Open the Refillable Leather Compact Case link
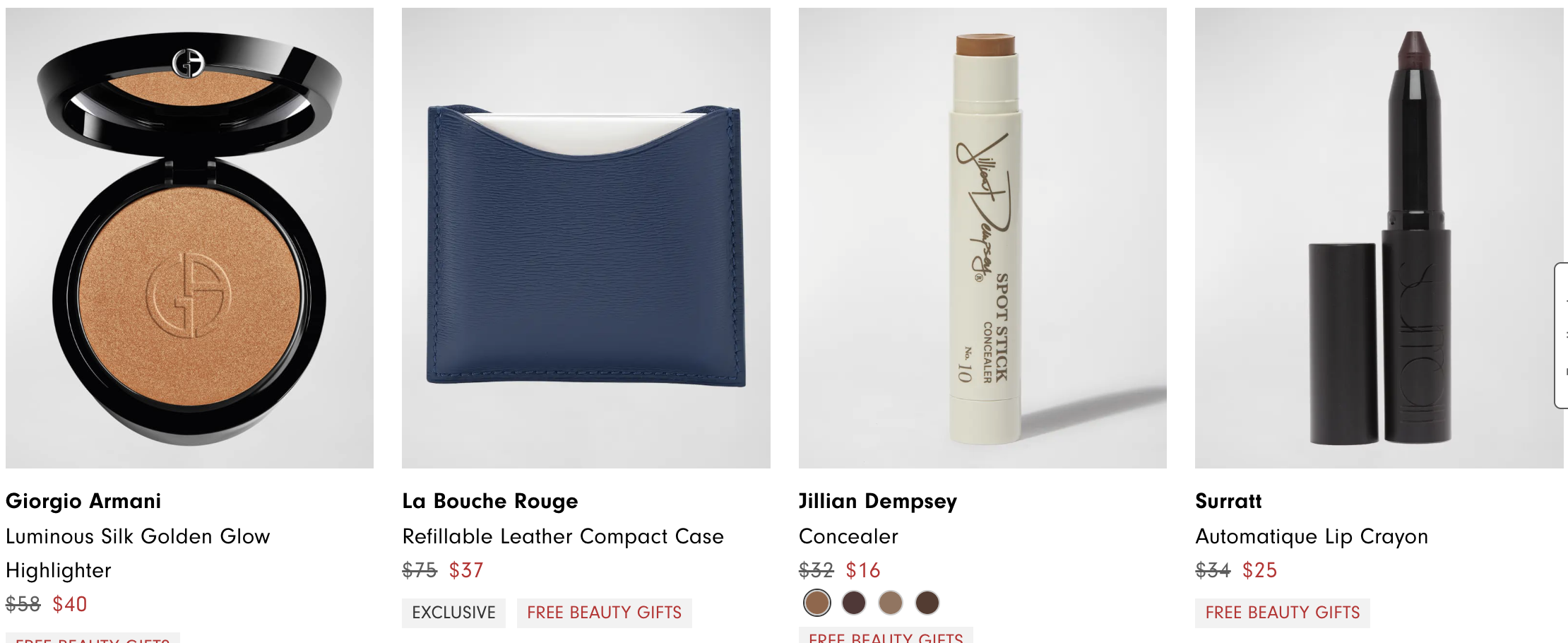The width and height of the screenshot is (1568, 643). (x=563, y=536)
